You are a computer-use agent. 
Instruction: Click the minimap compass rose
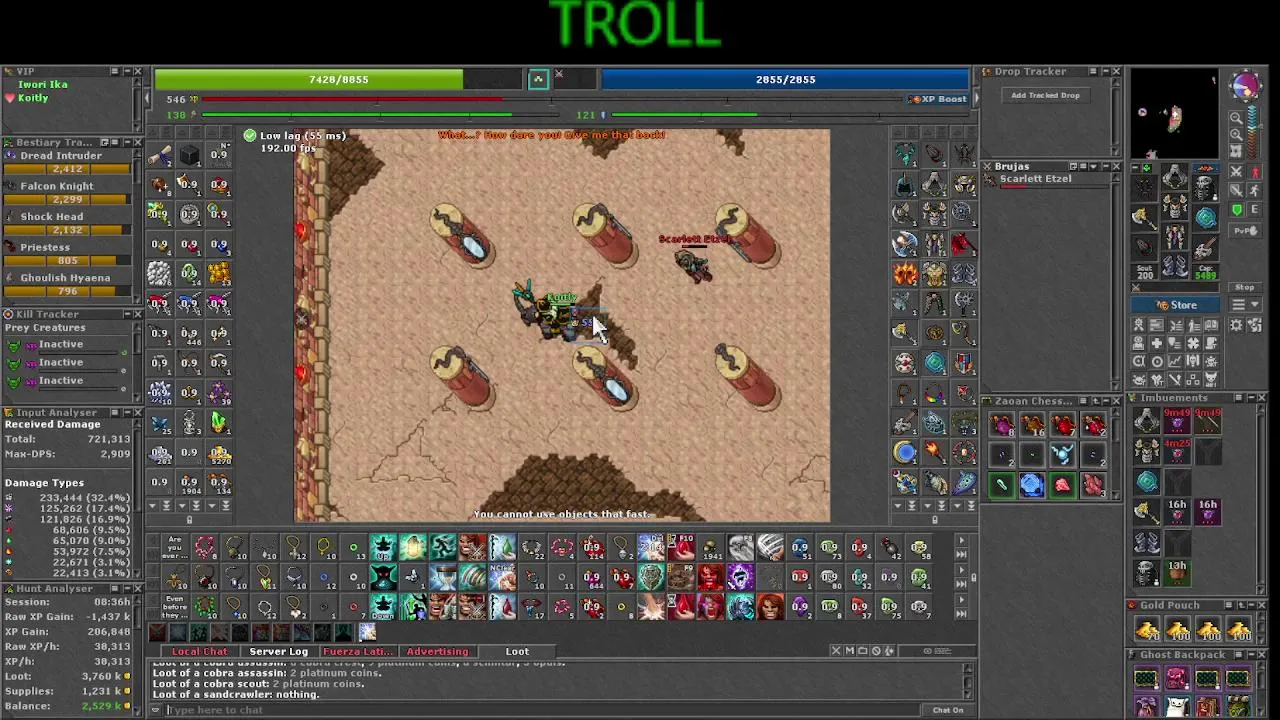[x=1246, y=85]
